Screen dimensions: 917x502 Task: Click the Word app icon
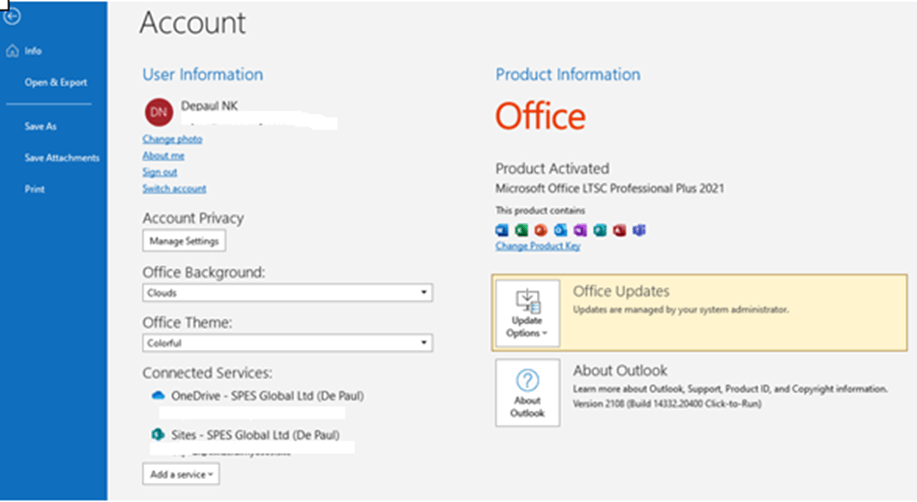pyautogui.click(x=502, y=230)
